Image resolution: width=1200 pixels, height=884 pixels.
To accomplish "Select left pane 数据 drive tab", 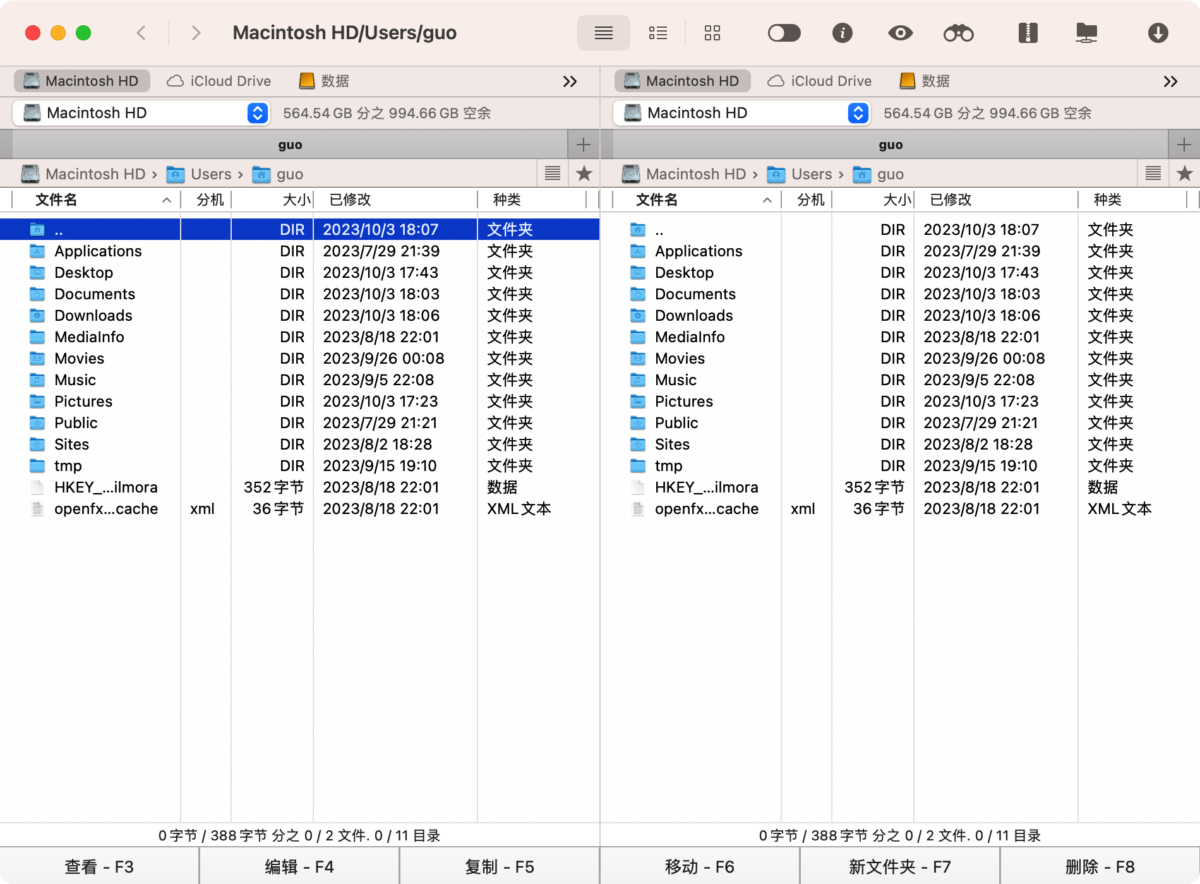I will [x=324, y=81].
